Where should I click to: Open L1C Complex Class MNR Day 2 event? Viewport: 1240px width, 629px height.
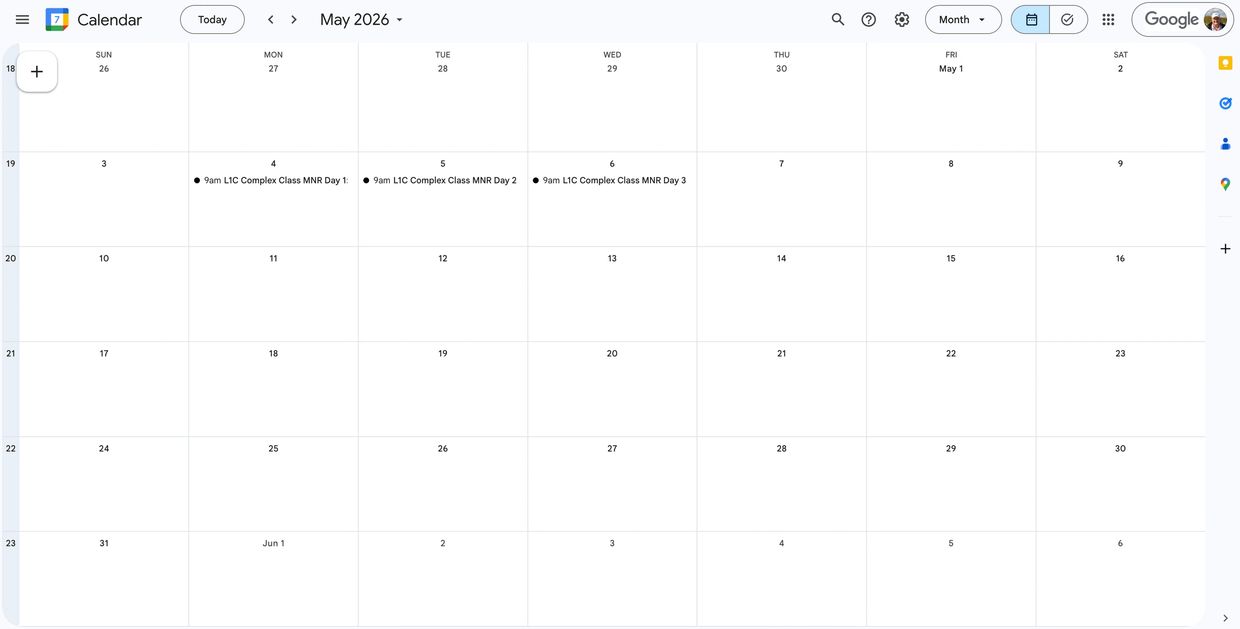click(x=444, y=181)
